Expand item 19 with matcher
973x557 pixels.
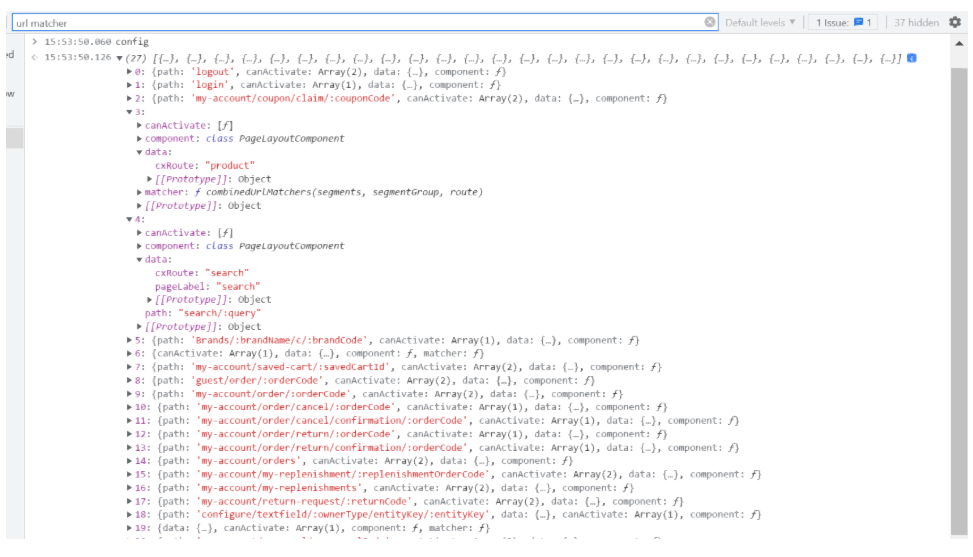129,528
